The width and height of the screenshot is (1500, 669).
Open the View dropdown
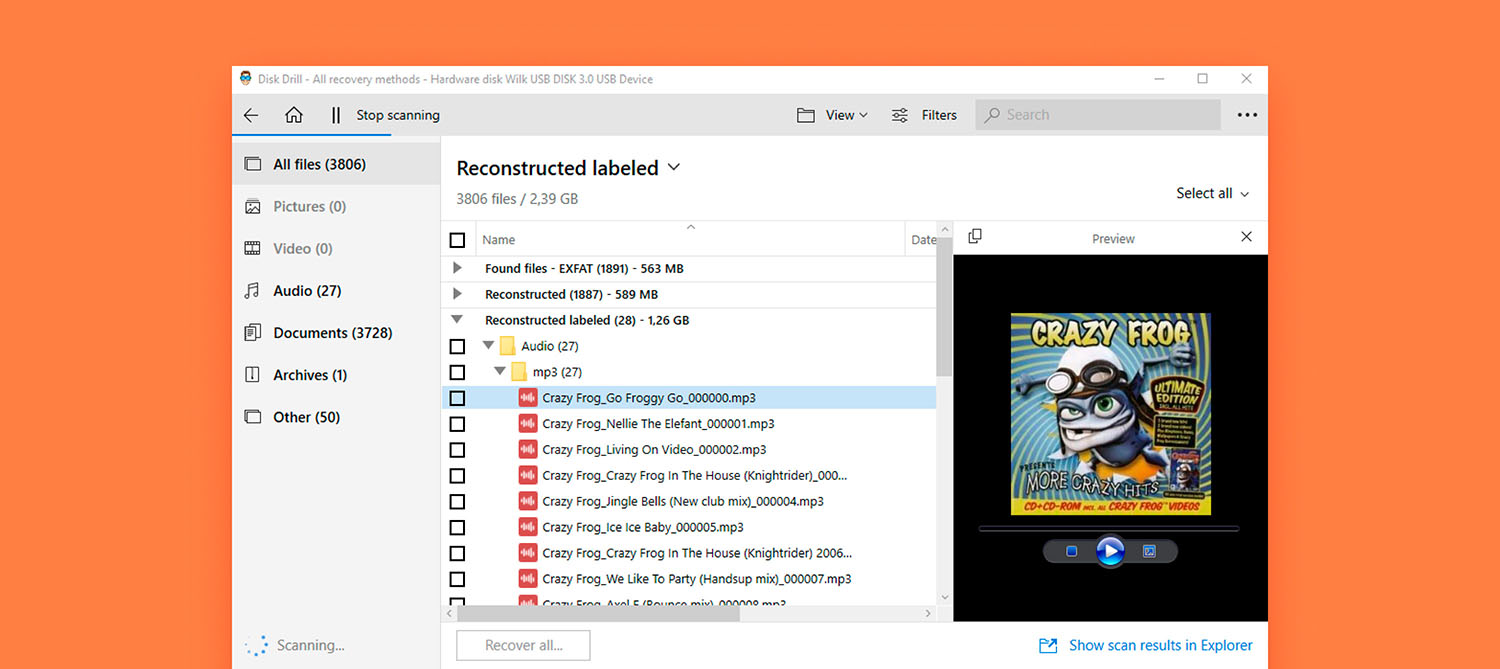(x=832, y=115)
